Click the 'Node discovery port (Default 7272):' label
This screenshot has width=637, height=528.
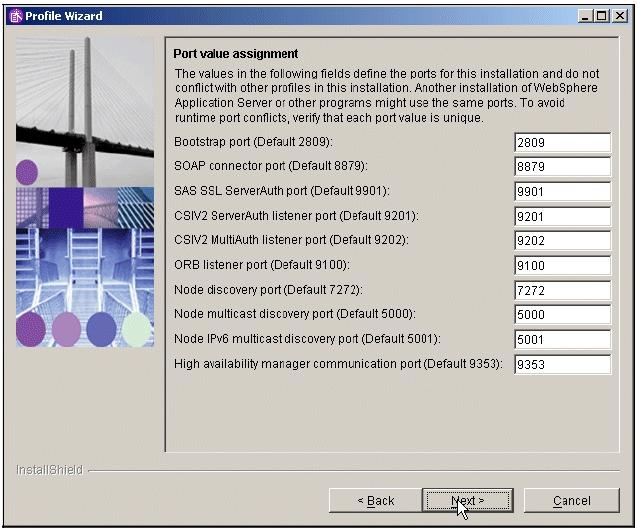pos(268,290)
